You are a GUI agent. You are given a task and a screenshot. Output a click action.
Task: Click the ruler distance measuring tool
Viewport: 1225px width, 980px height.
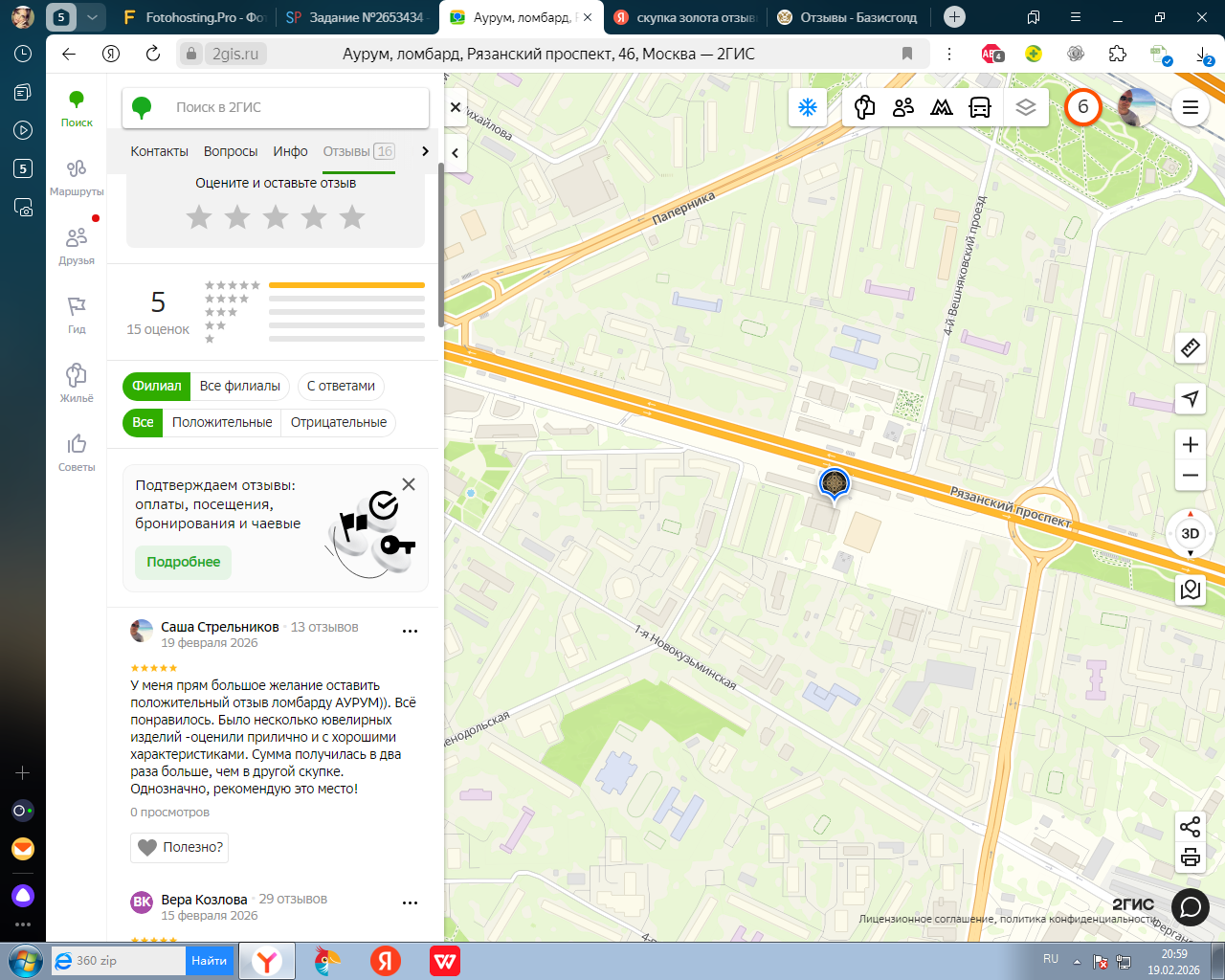(1191, 347)
